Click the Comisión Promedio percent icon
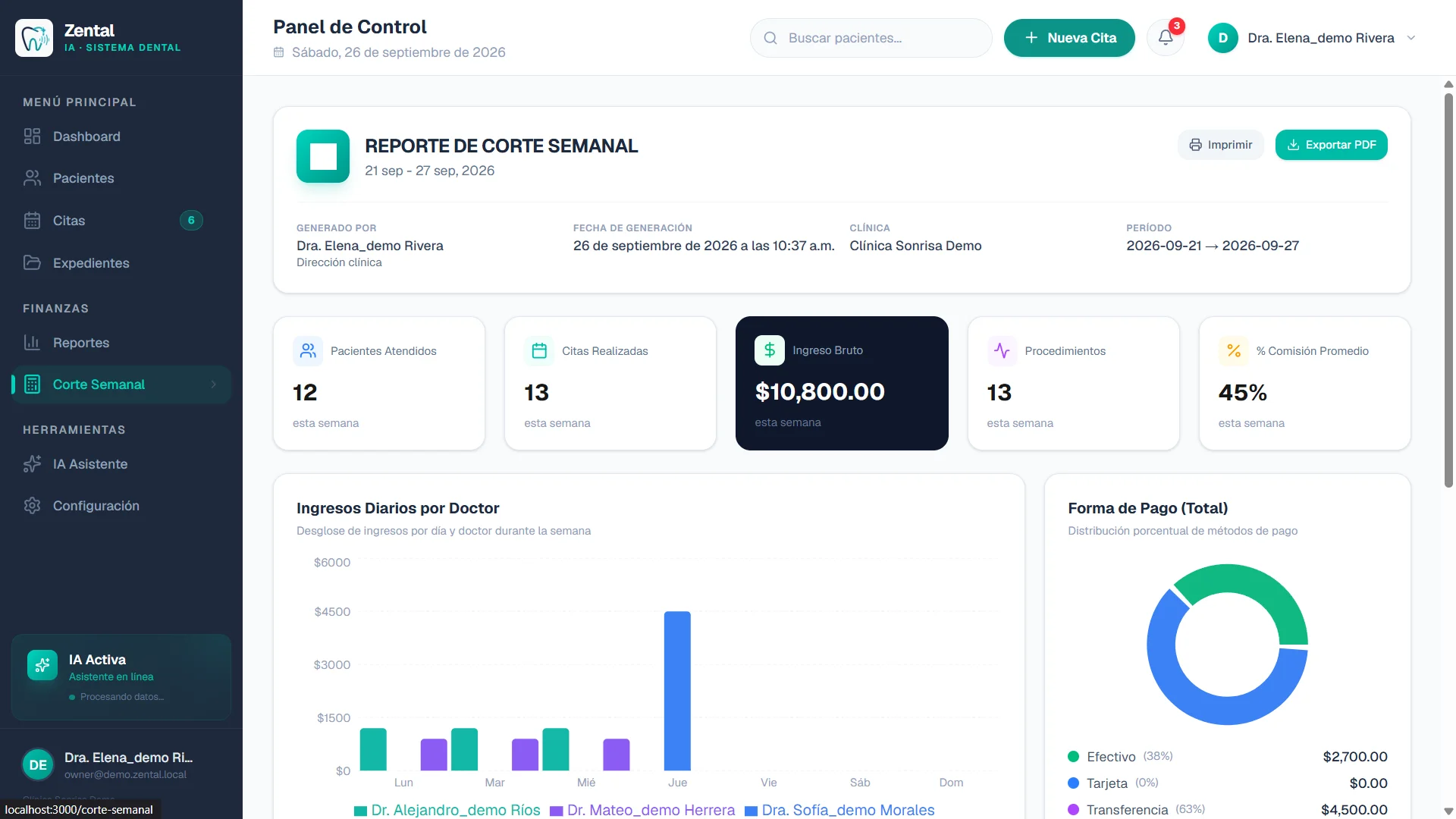Screen dimensions: 1456x819 (1234, 351)
